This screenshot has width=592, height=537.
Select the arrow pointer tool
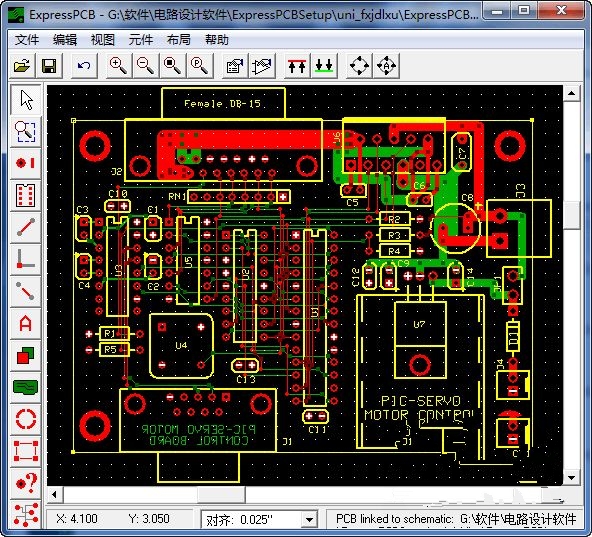tap(25, 100)
